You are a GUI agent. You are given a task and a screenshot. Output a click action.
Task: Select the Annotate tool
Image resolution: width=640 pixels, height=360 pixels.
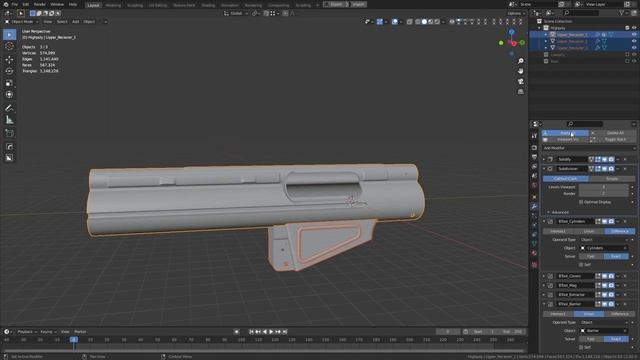tap(9, 108)
